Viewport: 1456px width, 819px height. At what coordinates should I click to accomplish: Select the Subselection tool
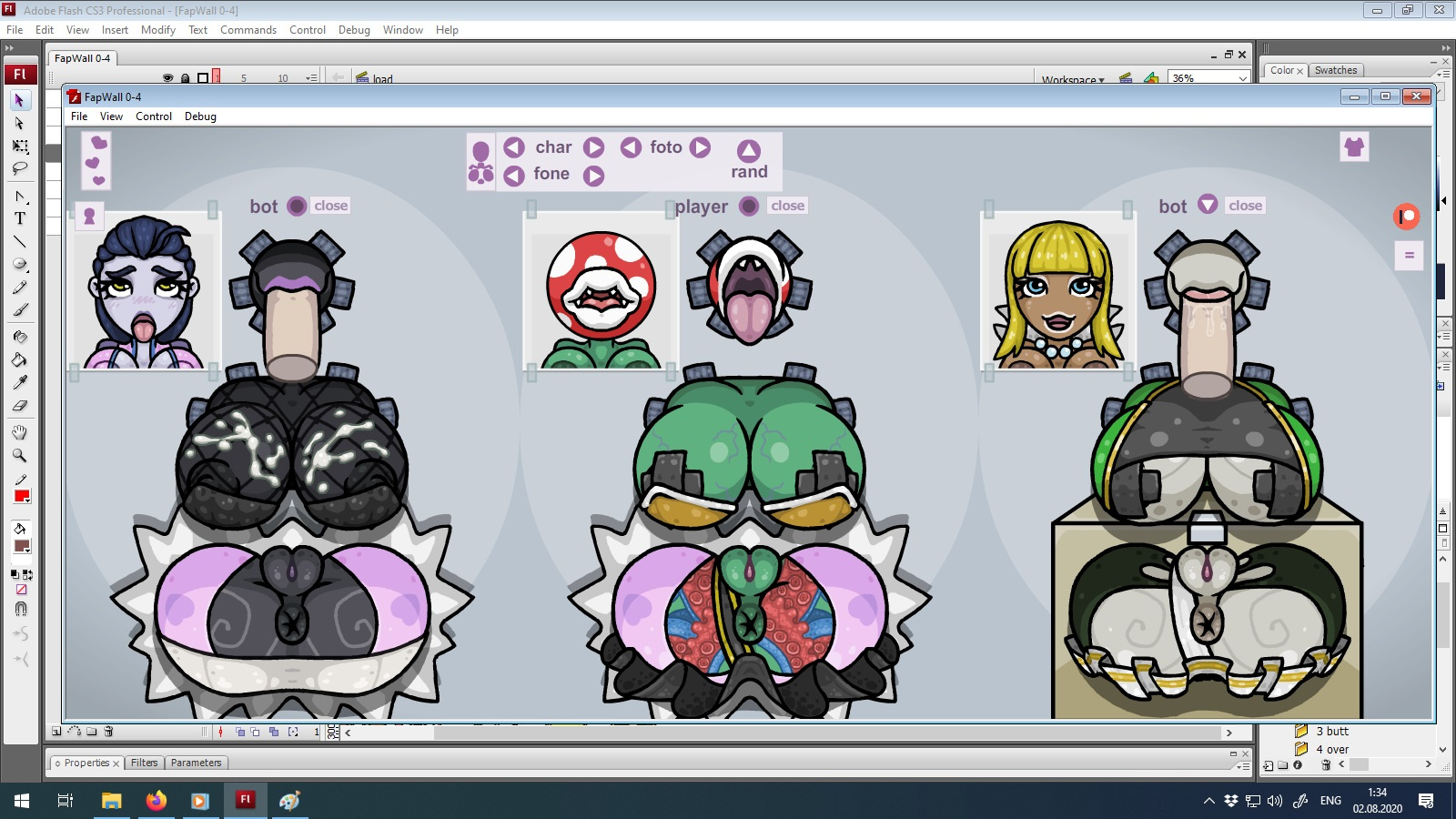click(19, 123)
